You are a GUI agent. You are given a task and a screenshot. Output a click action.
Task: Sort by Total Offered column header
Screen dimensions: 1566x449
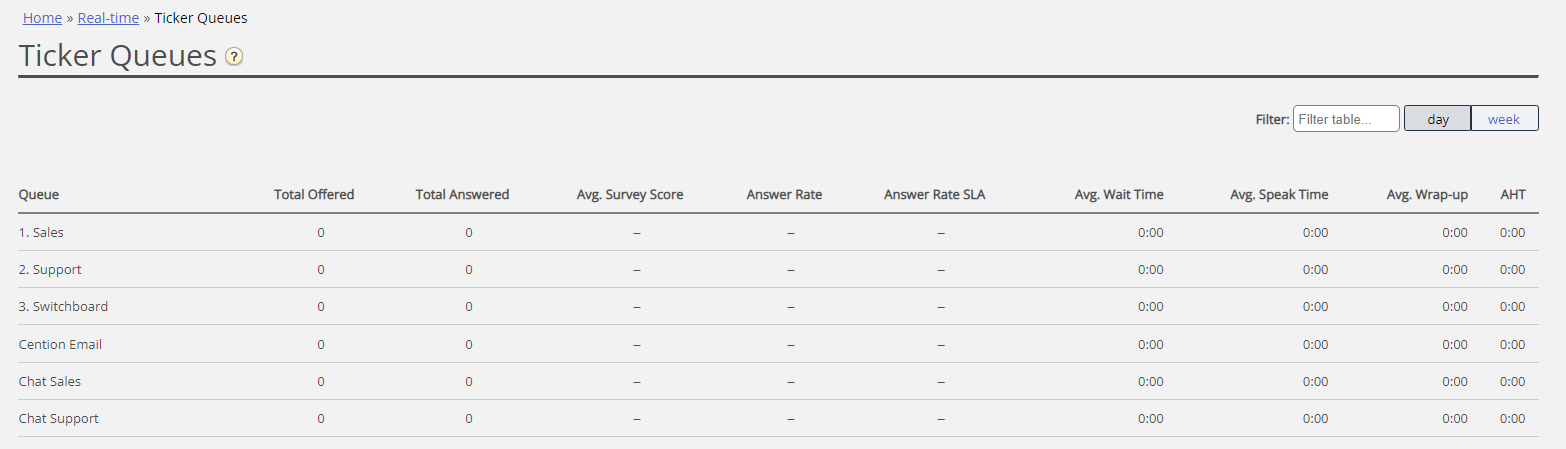[x=314, y=195]
